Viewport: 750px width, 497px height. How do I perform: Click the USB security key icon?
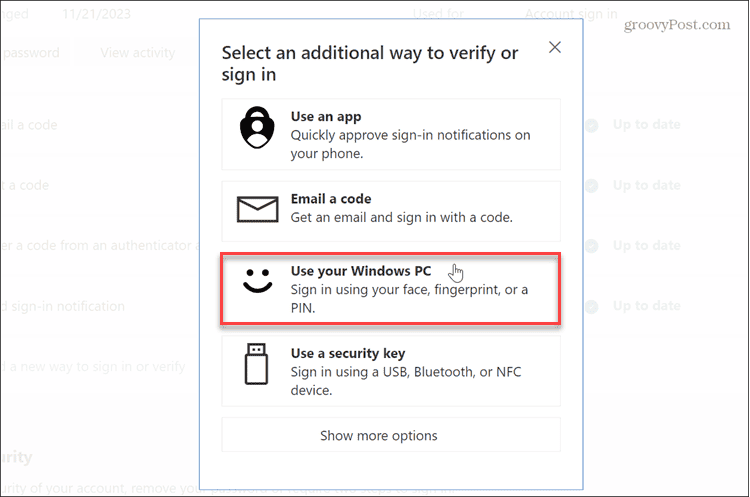pyautogui.click(x=256, y=364)
